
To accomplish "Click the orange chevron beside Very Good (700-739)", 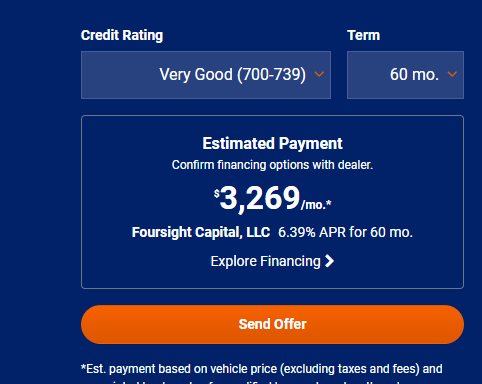I will tap(319, 74).
